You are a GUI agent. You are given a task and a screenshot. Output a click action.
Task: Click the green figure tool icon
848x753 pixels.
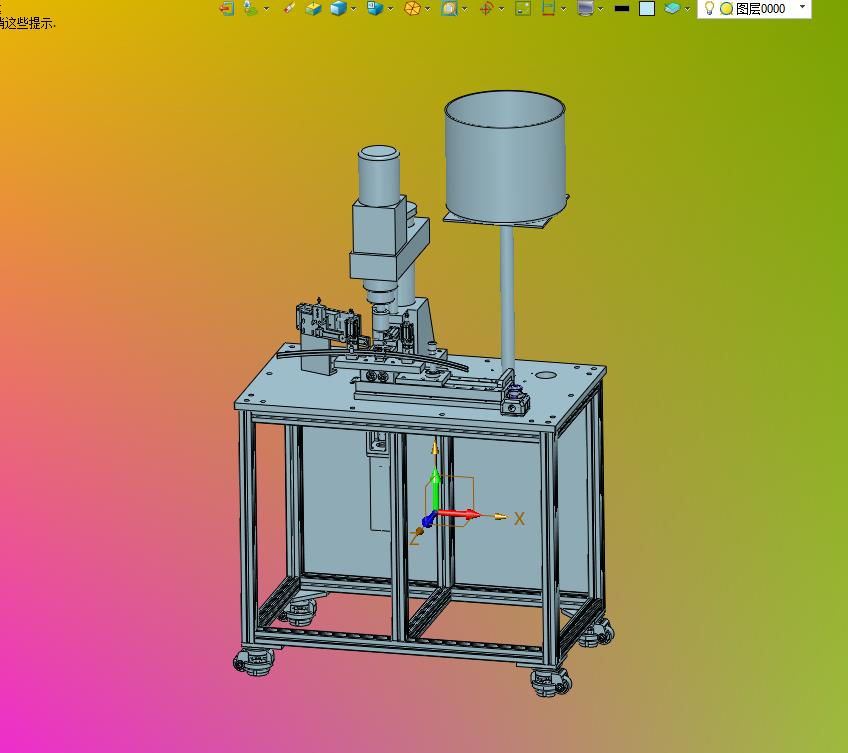[x=250, y=8]
